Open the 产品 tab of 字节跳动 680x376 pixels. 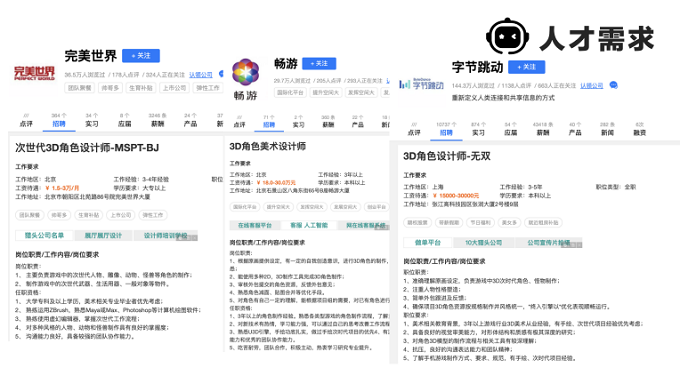click(x=575, y=130)
